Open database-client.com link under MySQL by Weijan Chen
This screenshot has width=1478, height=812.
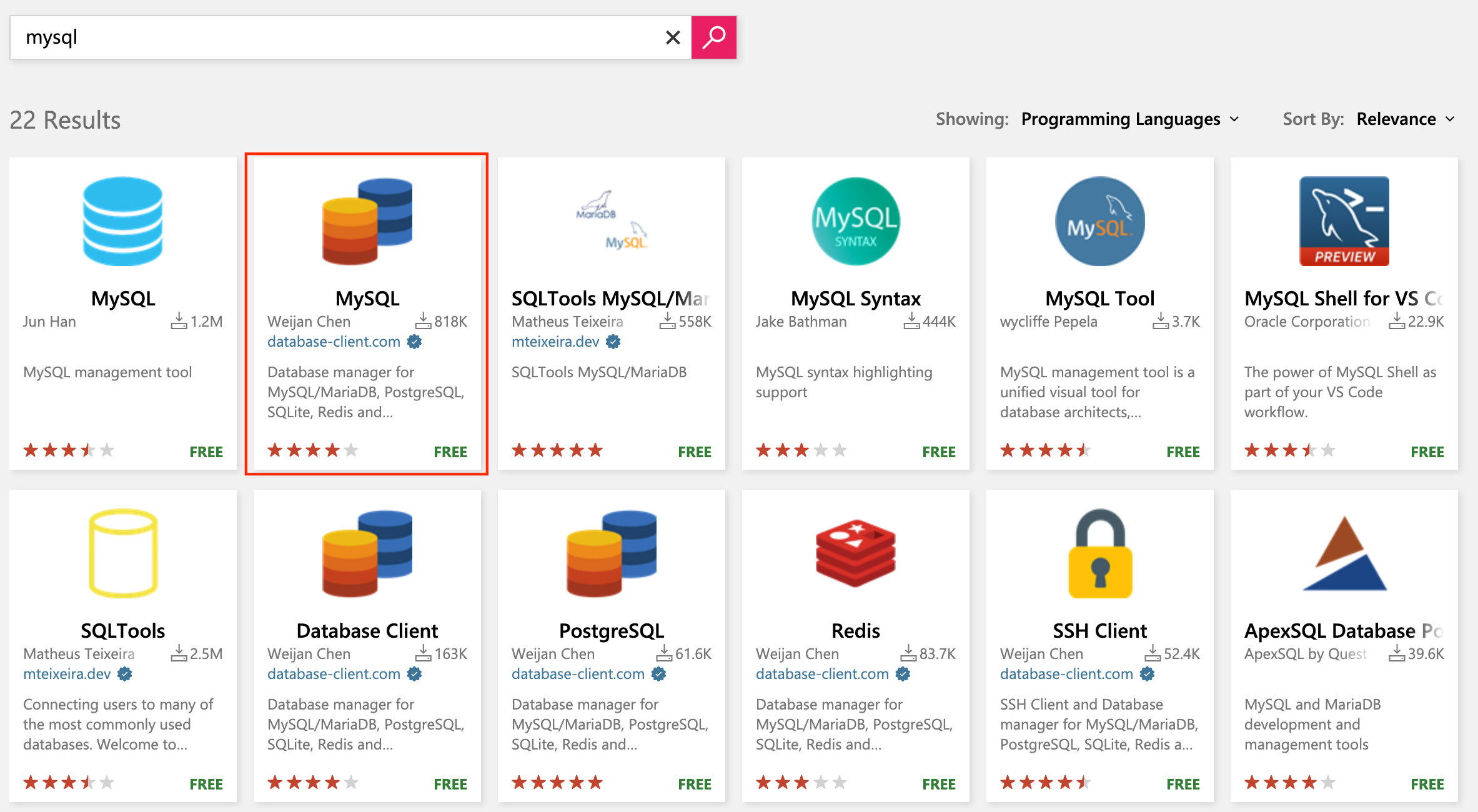click(334, 342)
